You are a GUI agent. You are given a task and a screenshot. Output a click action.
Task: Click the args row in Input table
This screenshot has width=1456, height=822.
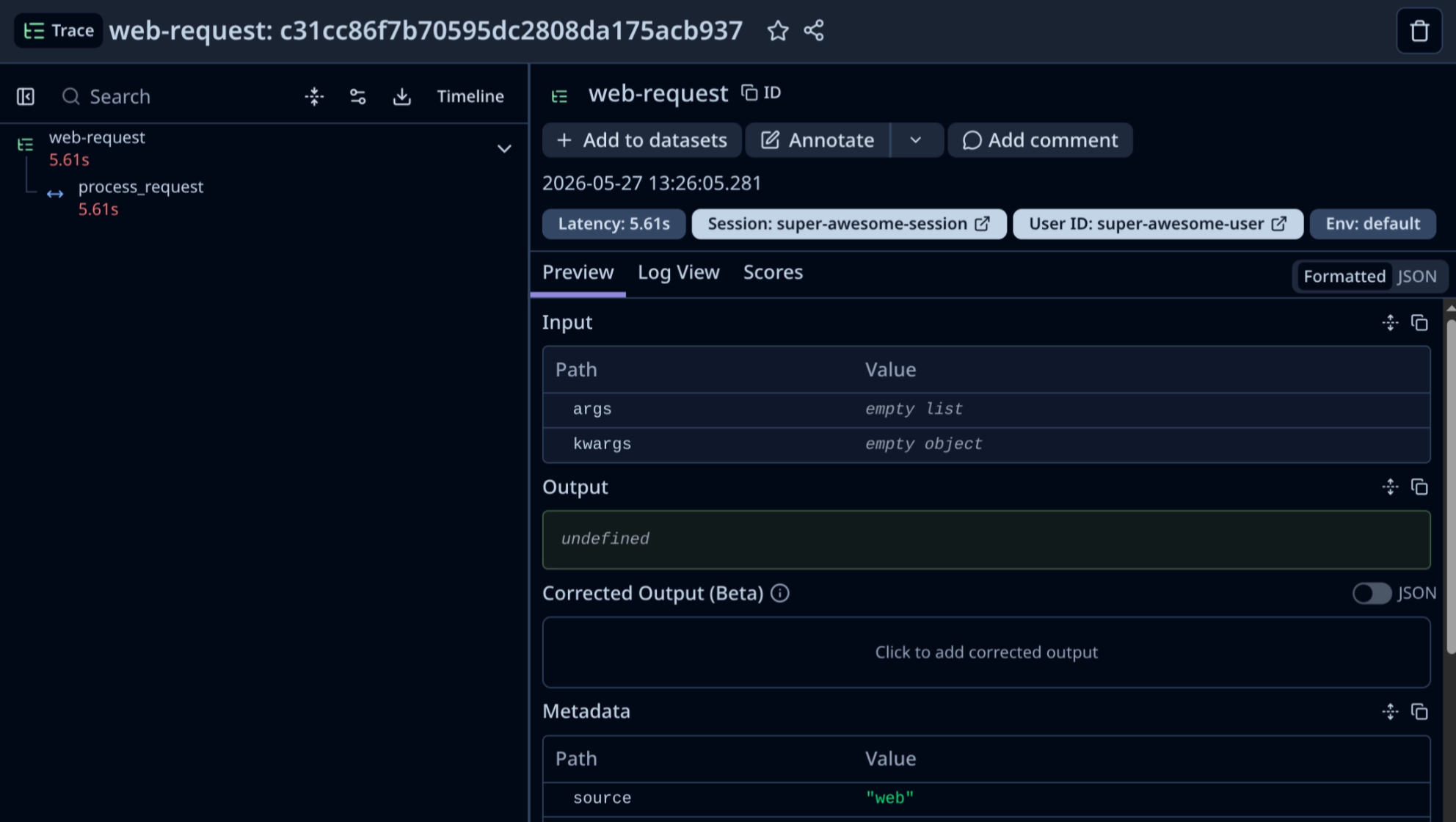pyautogui.click(x=986, y=410)
